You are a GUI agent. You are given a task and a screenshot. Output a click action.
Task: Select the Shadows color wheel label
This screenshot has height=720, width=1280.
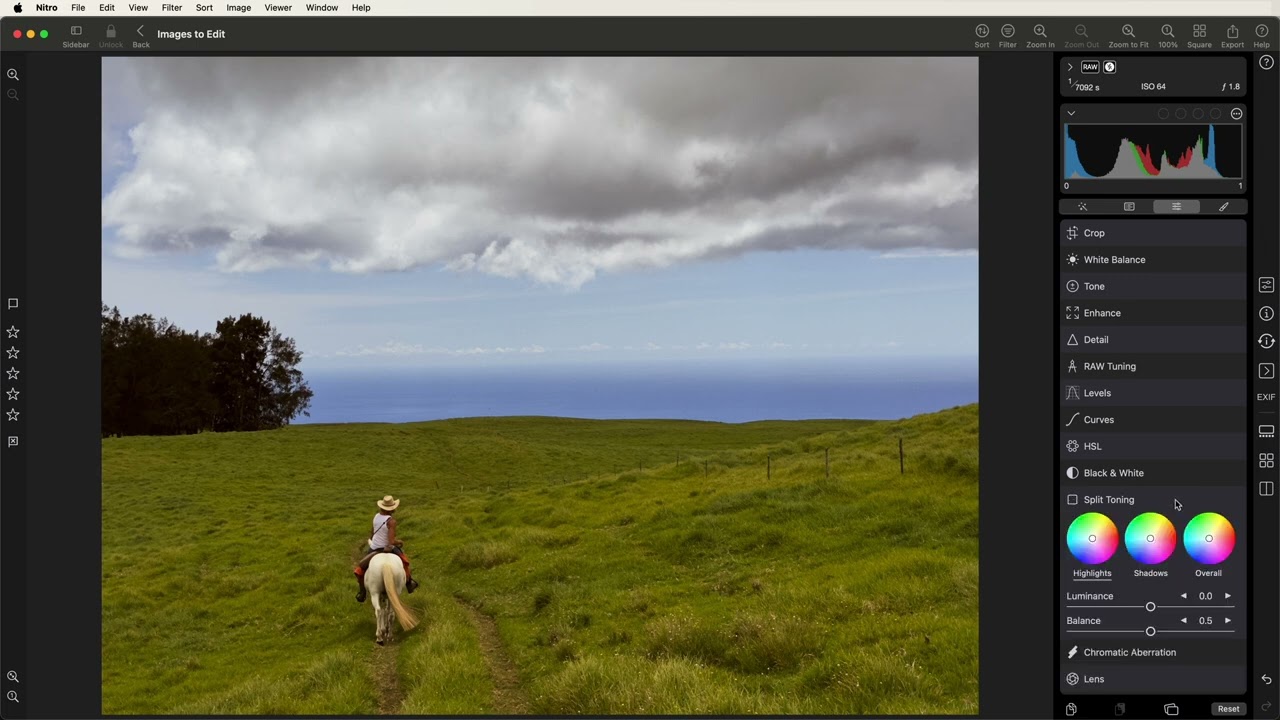click(1150, 573)
